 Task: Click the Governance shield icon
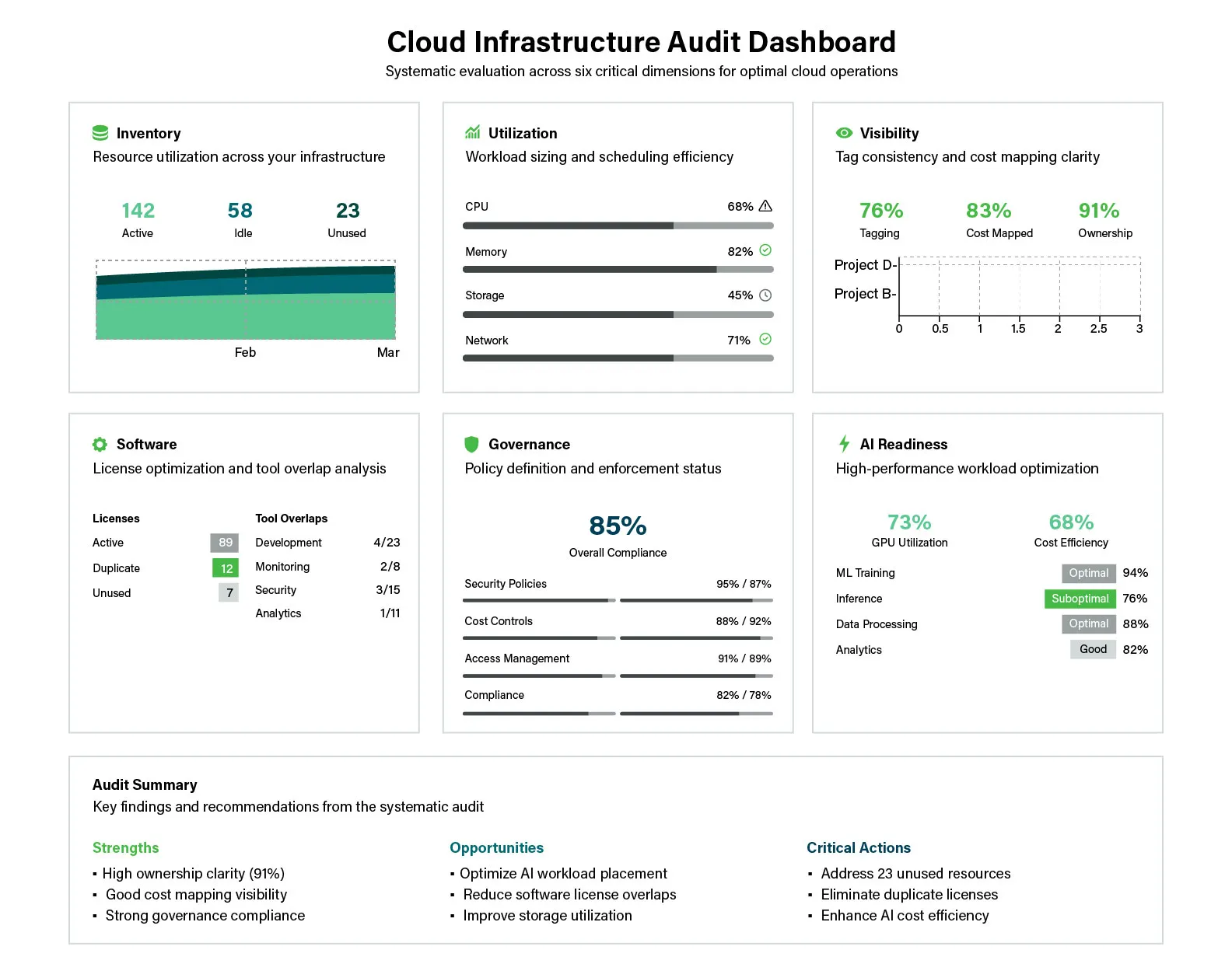pyautogui.click(x=471, y=444)
